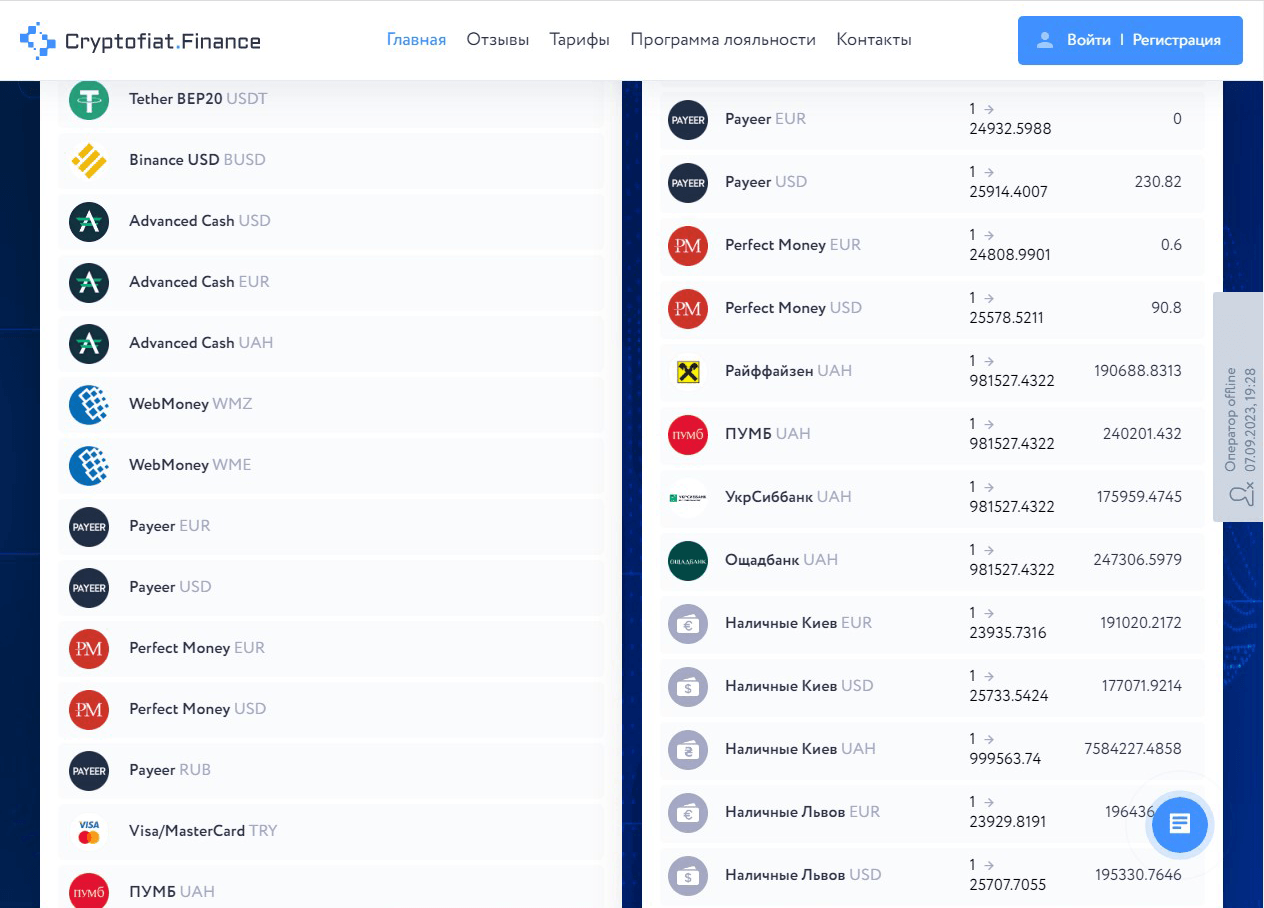The width and height of the screenshot is (1264, 908).
Task: Select the Payeer RUB label
Action: point(170,770)
